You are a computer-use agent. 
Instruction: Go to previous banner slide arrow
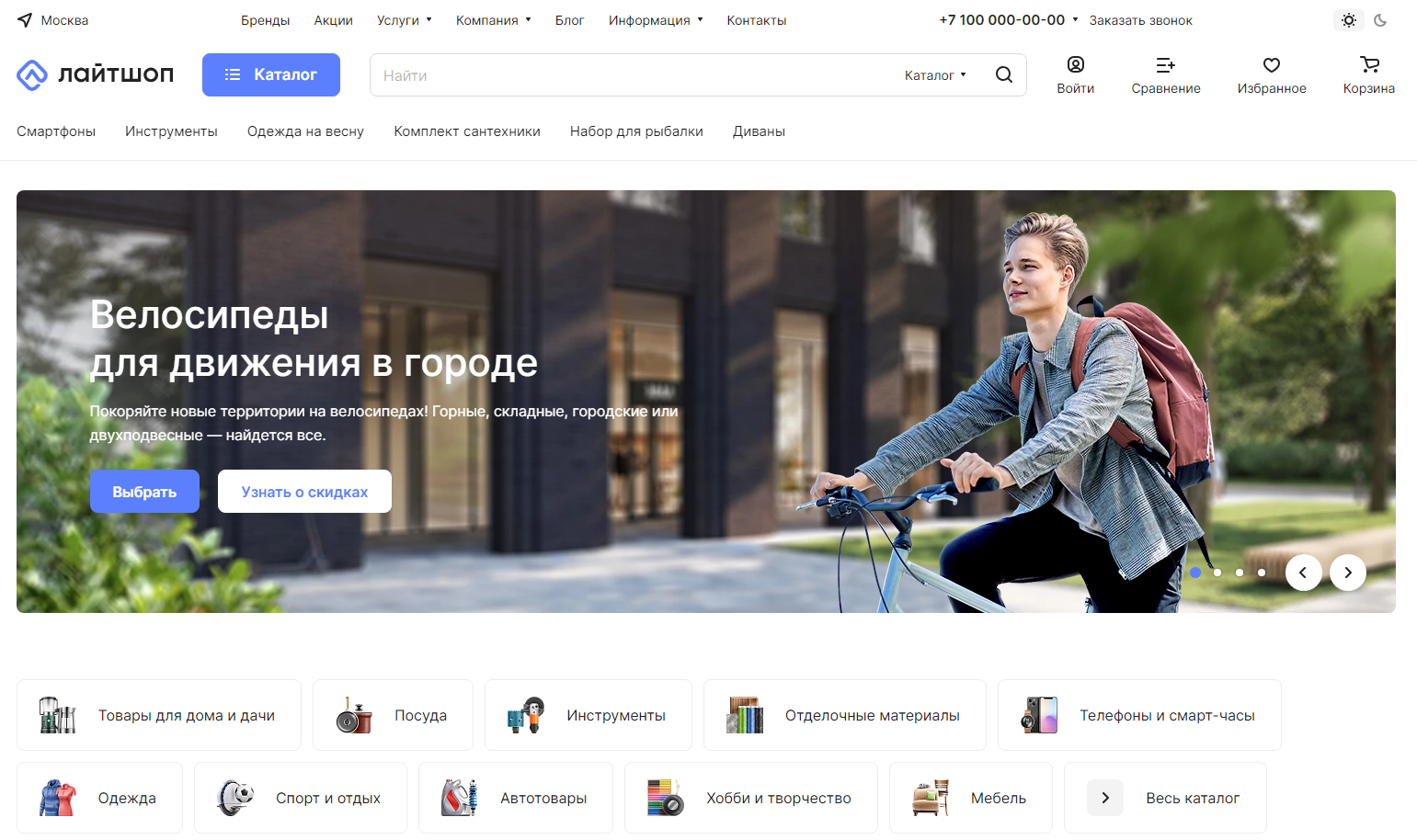(1303, 573)
